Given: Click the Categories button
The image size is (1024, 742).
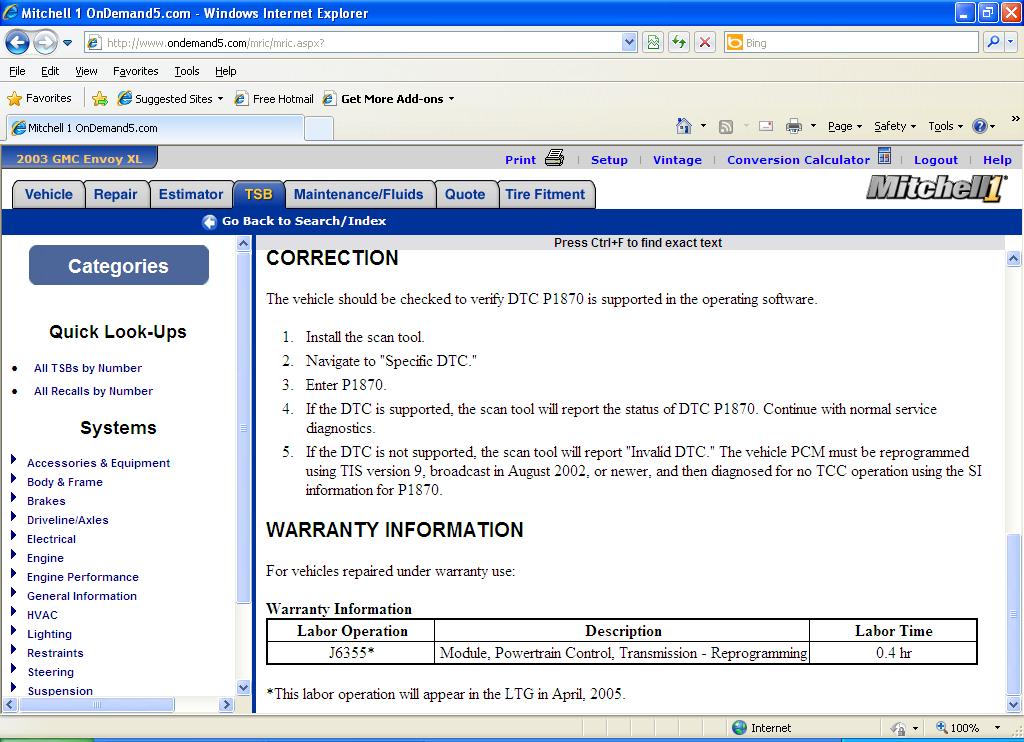Looking at the screenshot, I should pyautogui.click(x=119, y=265).
